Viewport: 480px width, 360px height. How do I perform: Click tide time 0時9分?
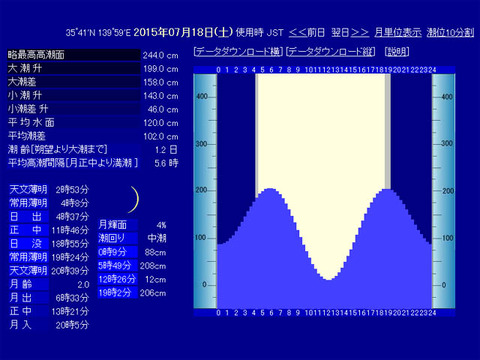tap(117, 252)
